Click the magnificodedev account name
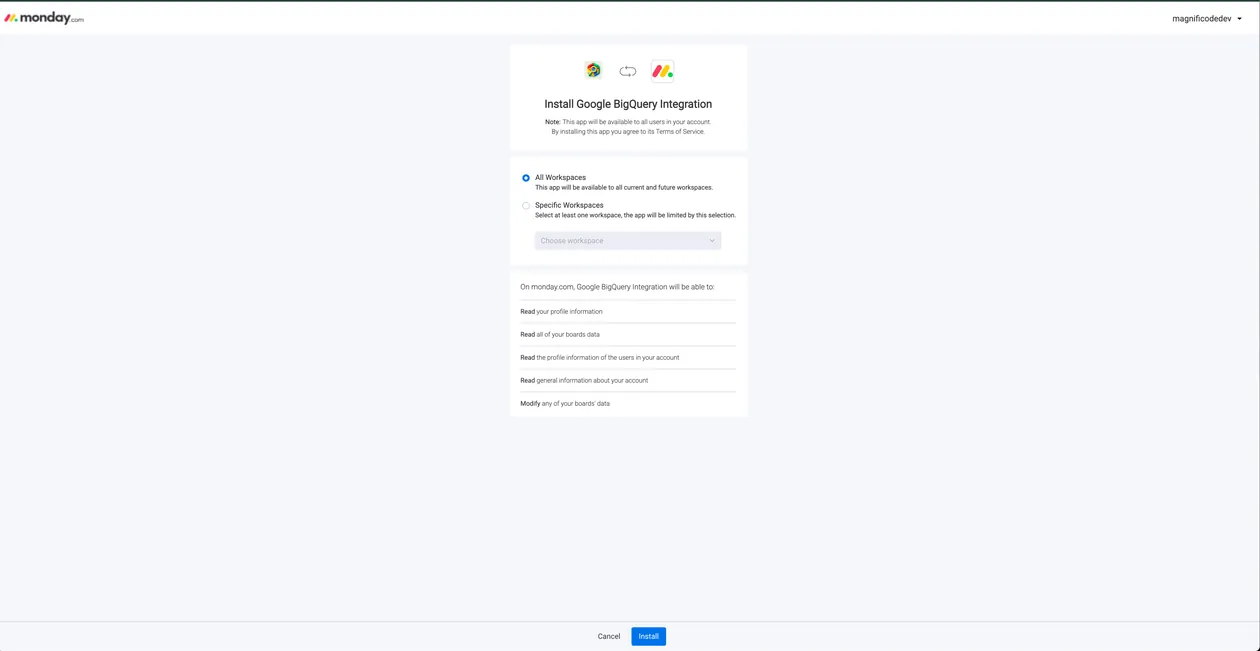The image size is (1260, 651). pyautogui.click(x=1201, y=19)
